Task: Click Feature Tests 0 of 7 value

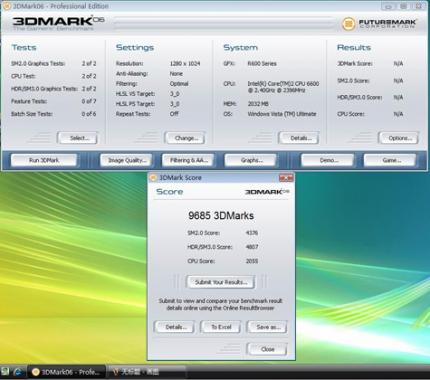Action: pos(89,101)
